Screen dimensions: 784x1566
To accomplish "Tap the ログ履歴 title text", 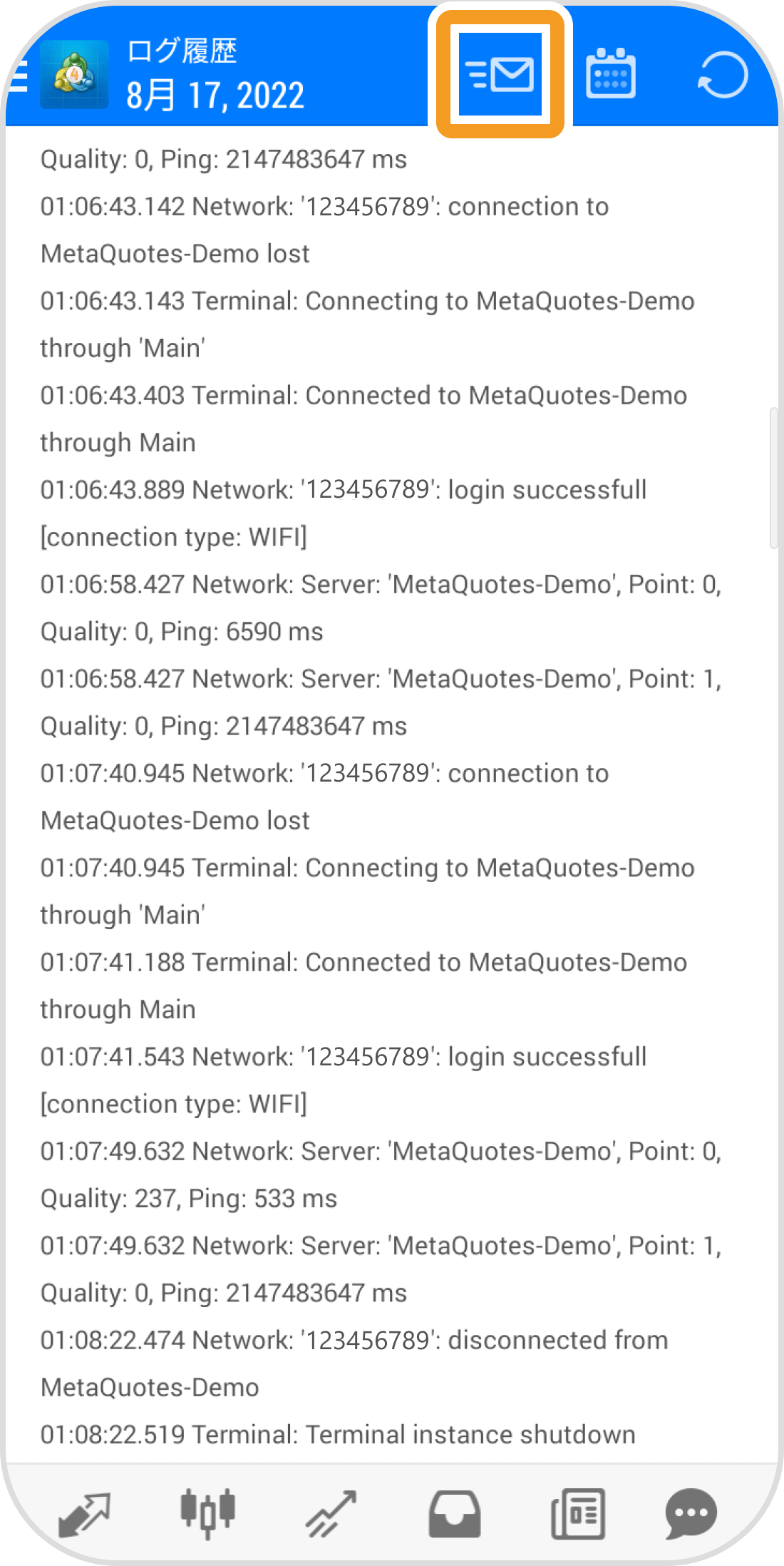I will point(182,51).
